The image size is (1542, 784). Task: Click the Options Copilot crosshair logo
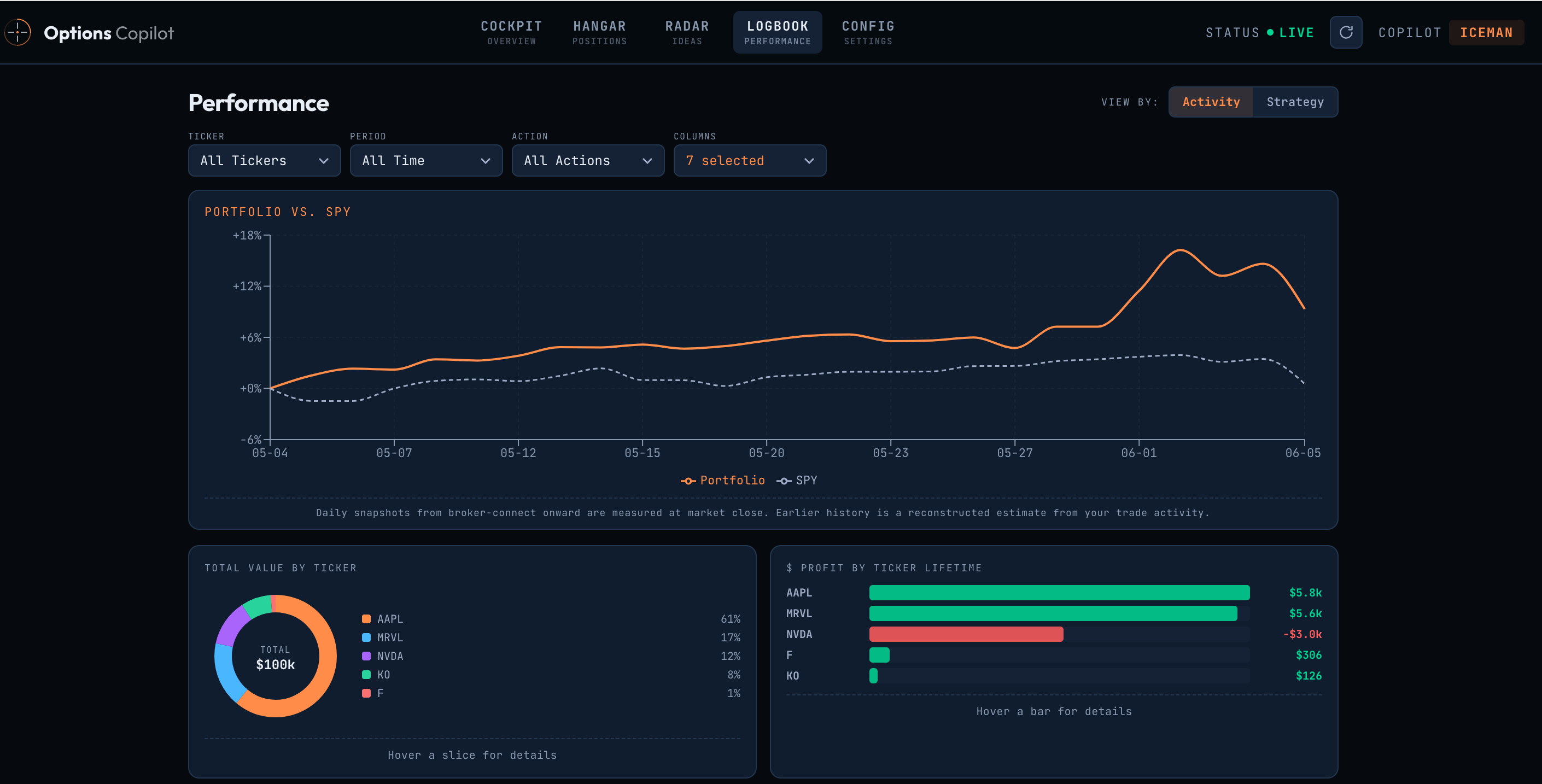click(x=18, y=32)
